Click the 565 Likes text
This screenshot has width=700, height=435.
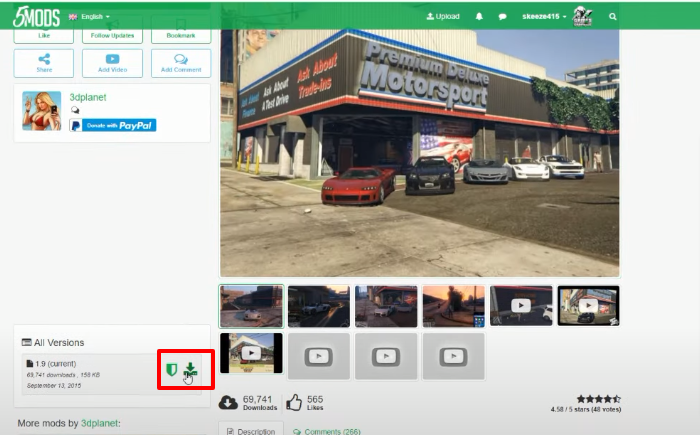tap(315, 402)
